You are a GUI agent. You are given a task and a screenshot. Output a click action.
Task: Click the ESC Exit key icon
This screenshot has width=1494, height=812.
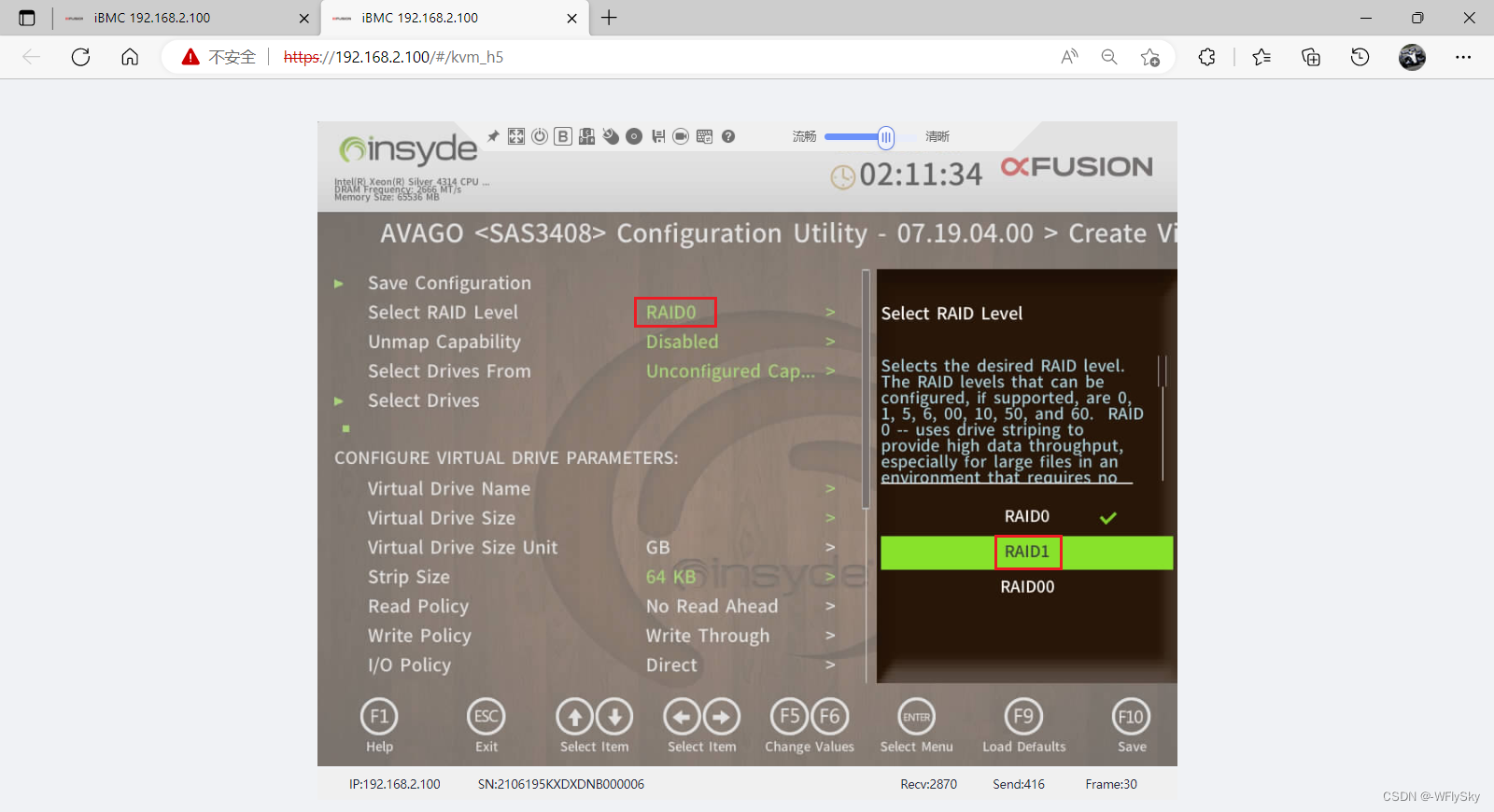point(486,717)
